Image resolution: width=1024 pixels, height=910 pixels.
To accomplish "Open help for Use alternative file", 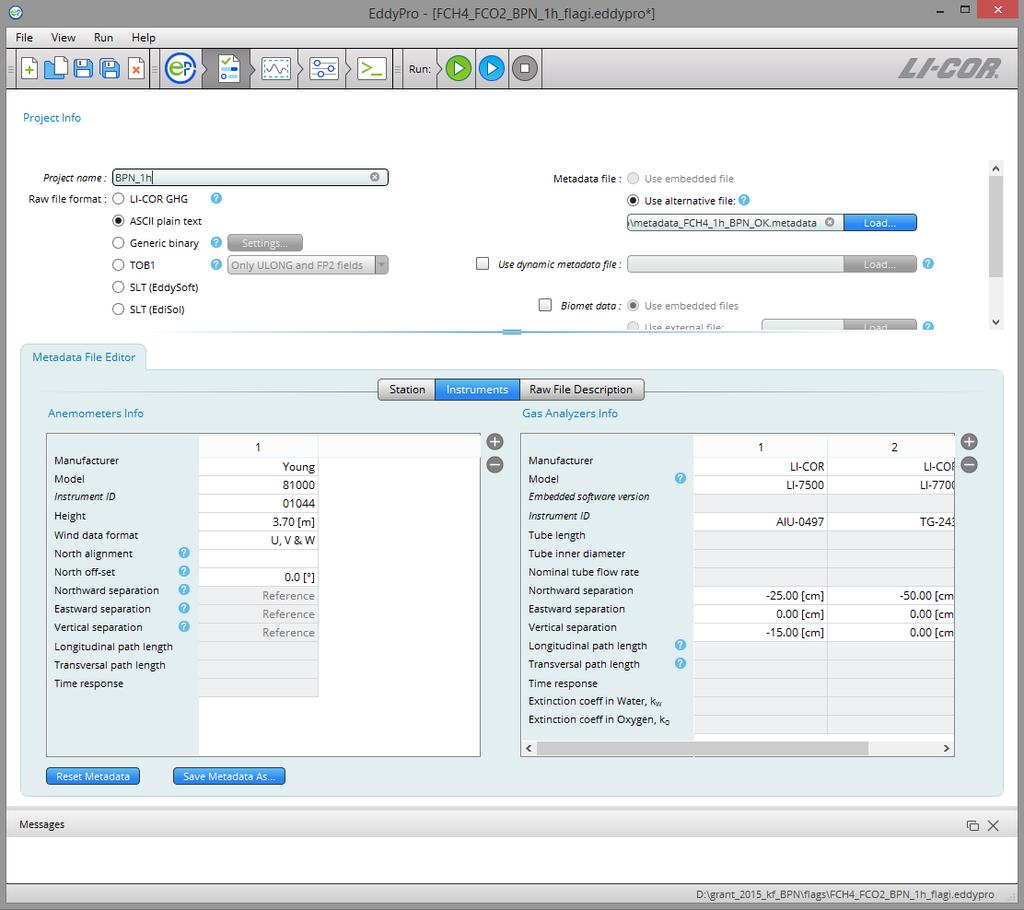I will click(x=744, y=200).
